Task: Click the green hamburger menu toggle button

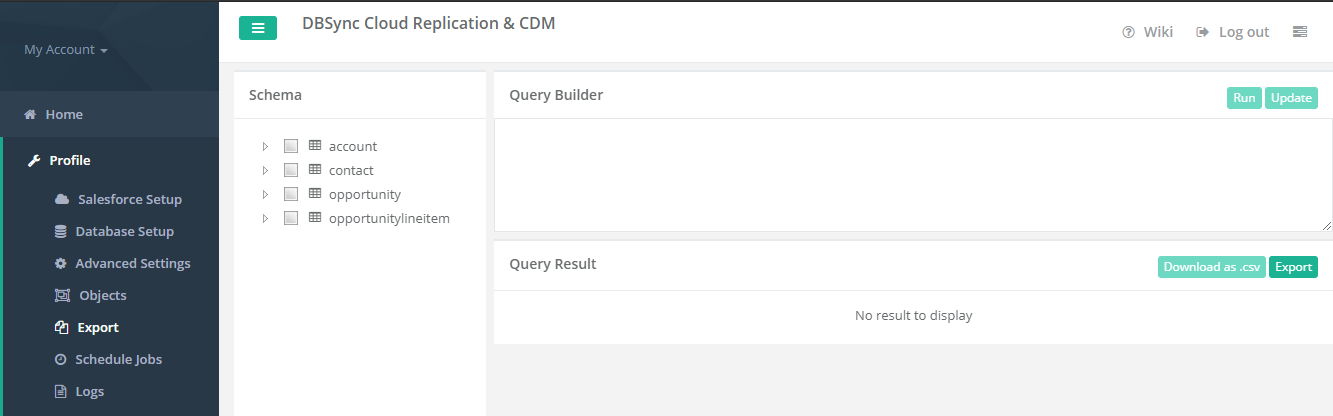Action: coord(258,28)
